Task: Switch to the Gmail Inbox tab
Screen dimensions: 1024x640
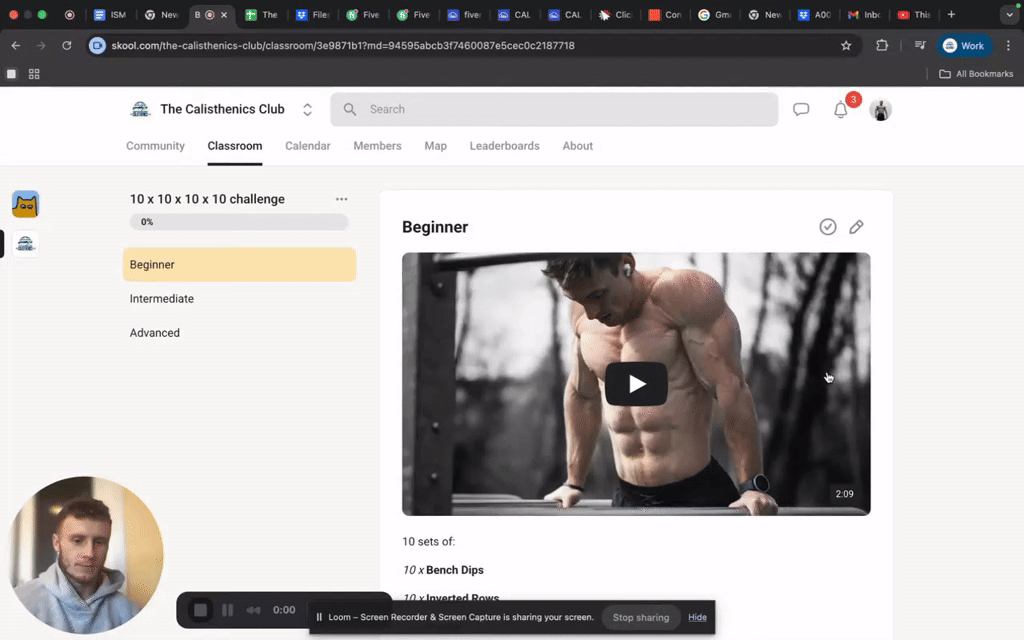Action: click(x=864, y=14)
